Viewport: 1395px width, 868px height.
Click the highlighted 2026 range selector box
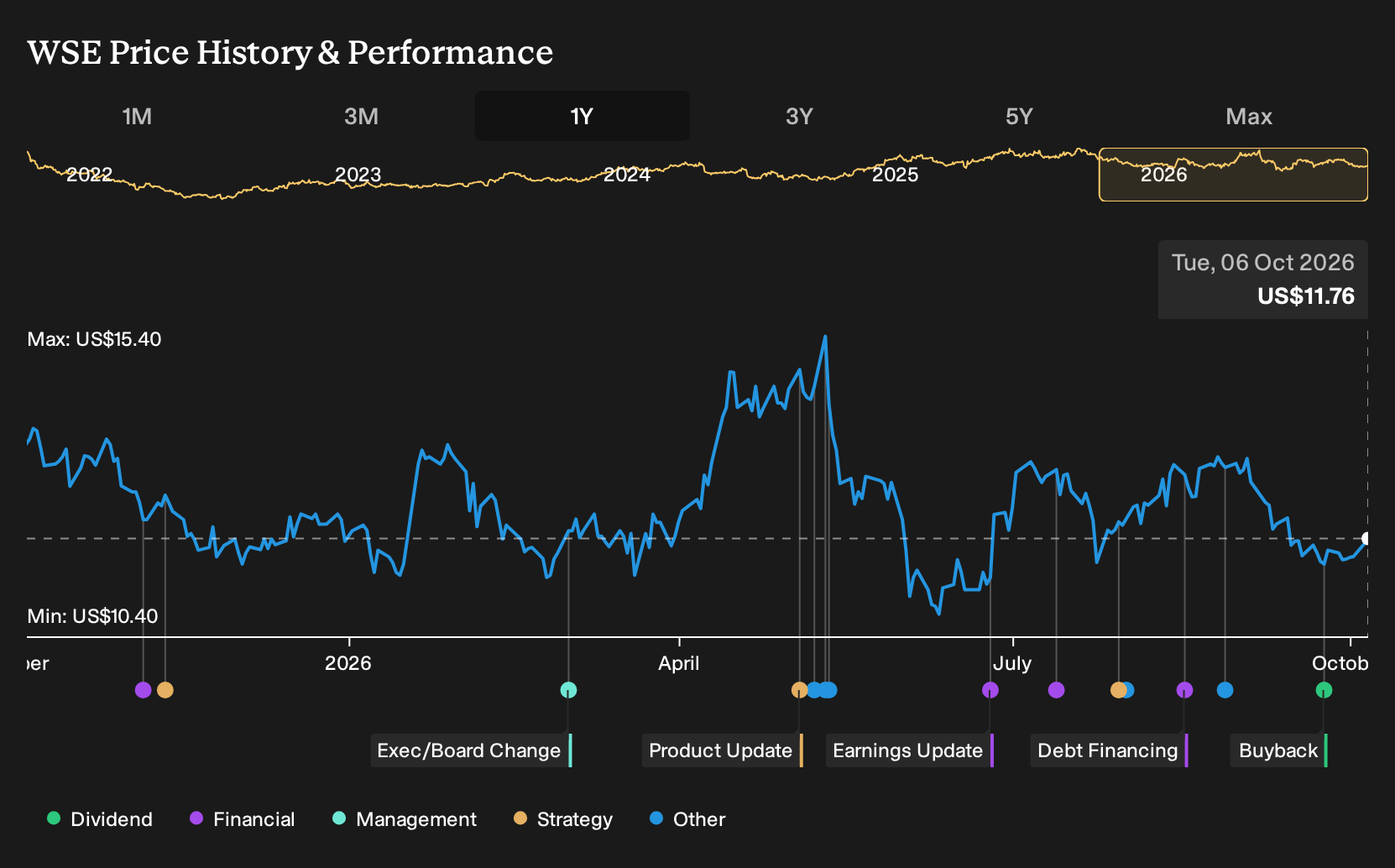pyautogui.click(x=1233, y=175)
